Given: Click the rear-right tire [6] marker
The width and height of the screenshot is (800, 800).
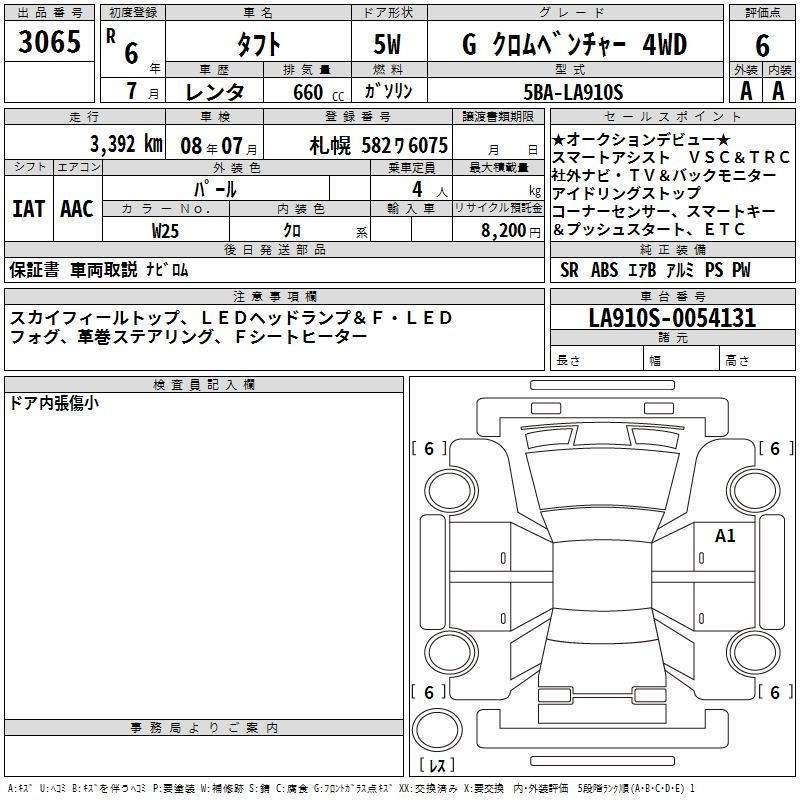Looking at the screenshot, I should [774, 692].
